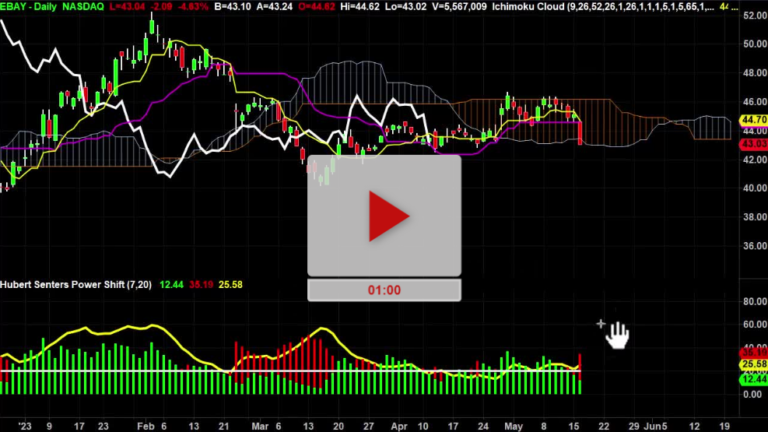Click the hand cursor icon on chart
Image resolution: width=768 pixels, height=432 pixels.
[617, 334]
